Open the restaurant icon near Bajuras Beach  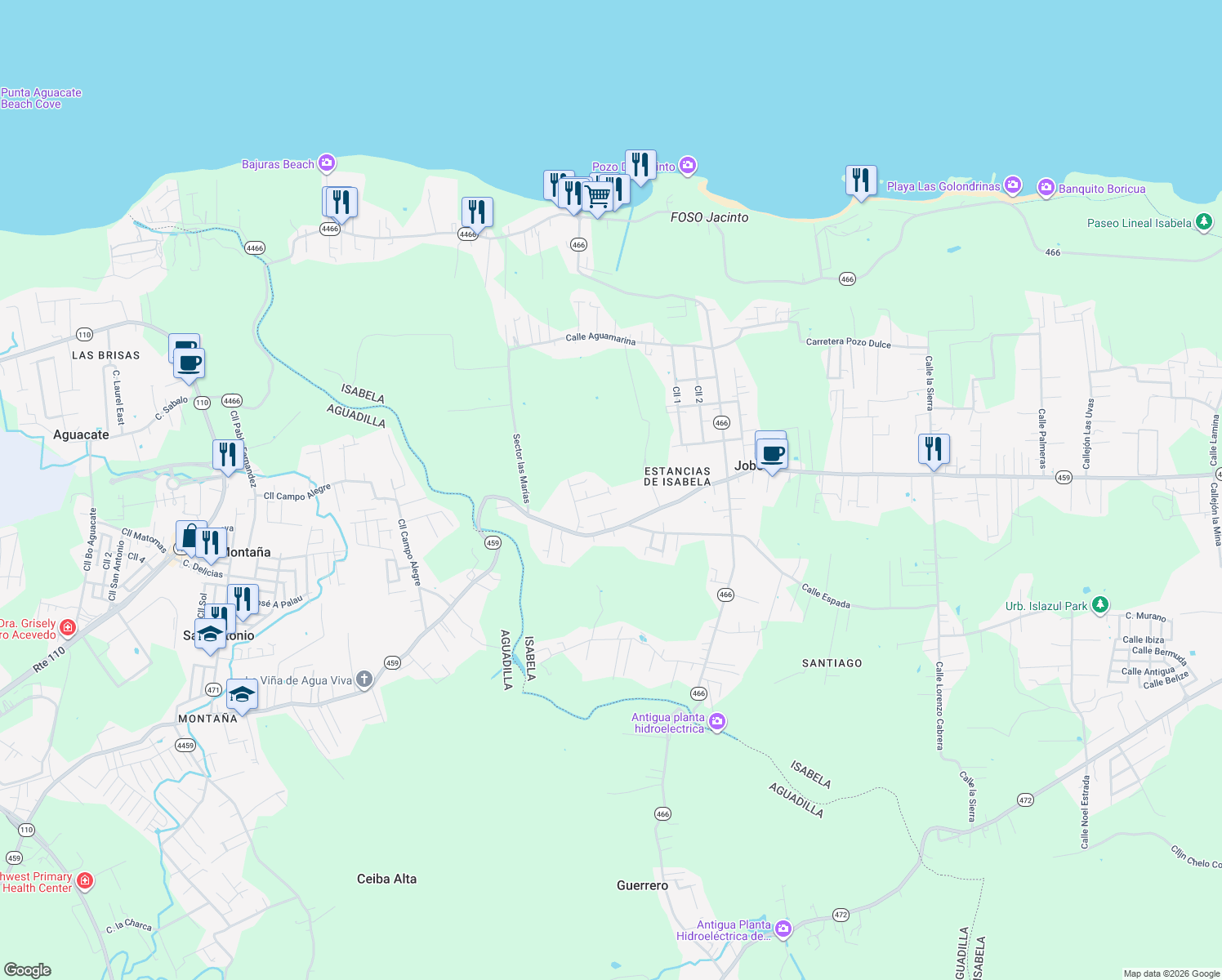pyautogui.click(x=340, y=201)
